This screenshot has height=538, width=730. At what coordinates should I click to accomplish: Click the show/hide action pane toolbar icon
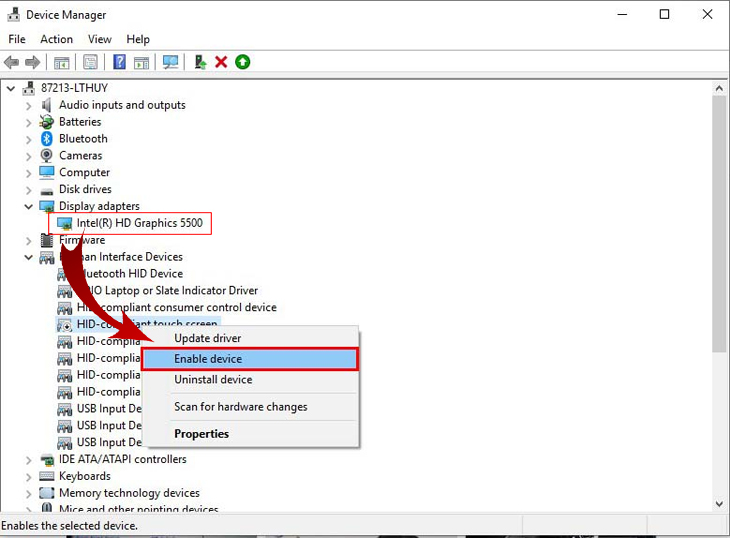pos(141,62)
